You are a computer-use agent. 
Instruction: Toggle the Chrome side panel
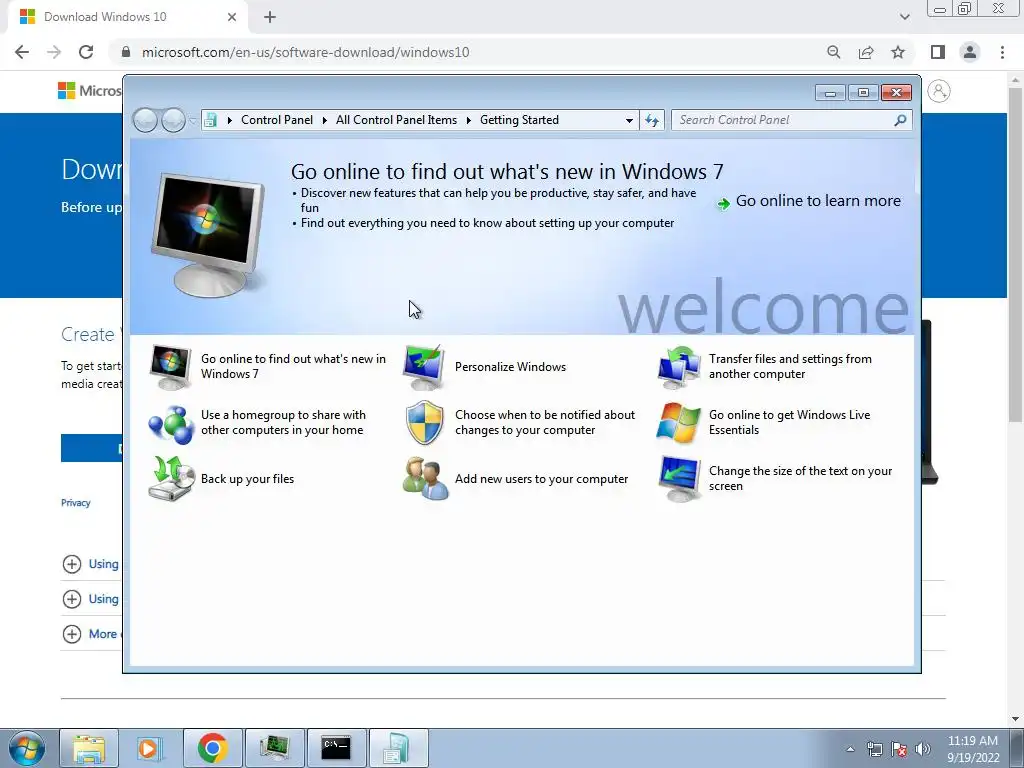tap(938, 52)
